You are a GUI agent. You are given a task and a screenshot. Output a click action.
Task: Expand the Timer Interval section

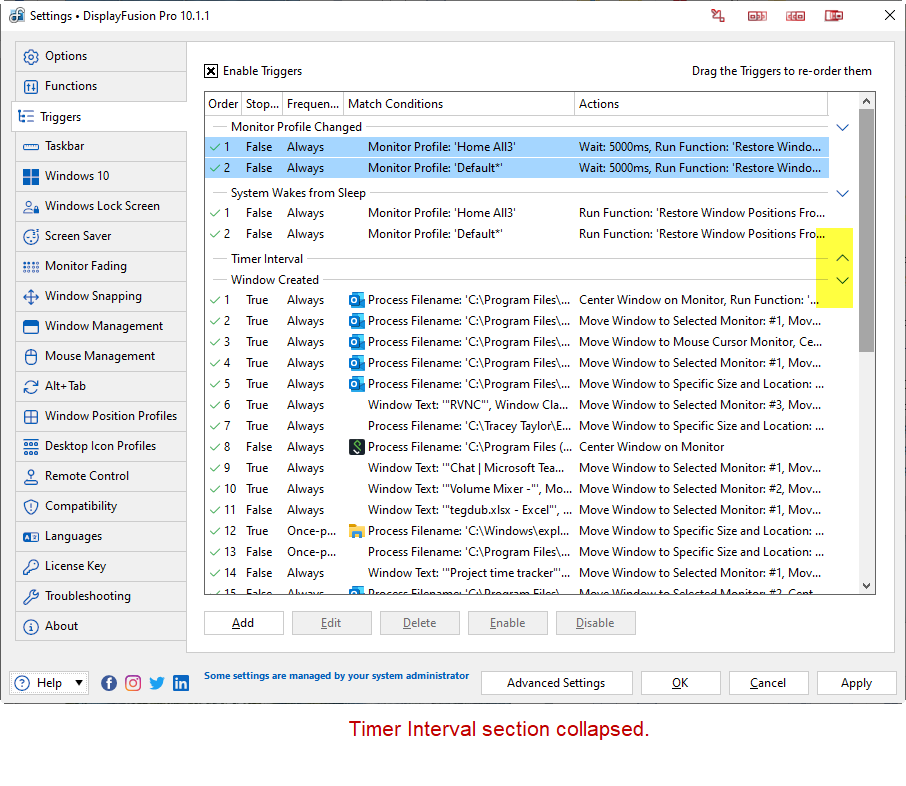[842, 258]
